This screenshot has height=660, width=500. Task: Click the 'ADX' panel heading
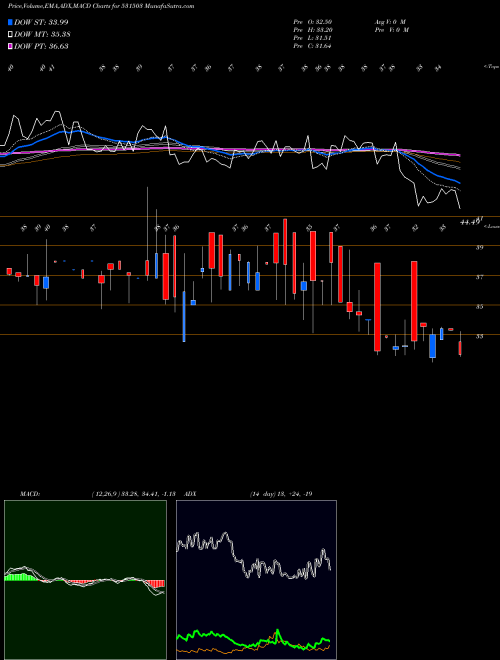click(x=191, y=494)
